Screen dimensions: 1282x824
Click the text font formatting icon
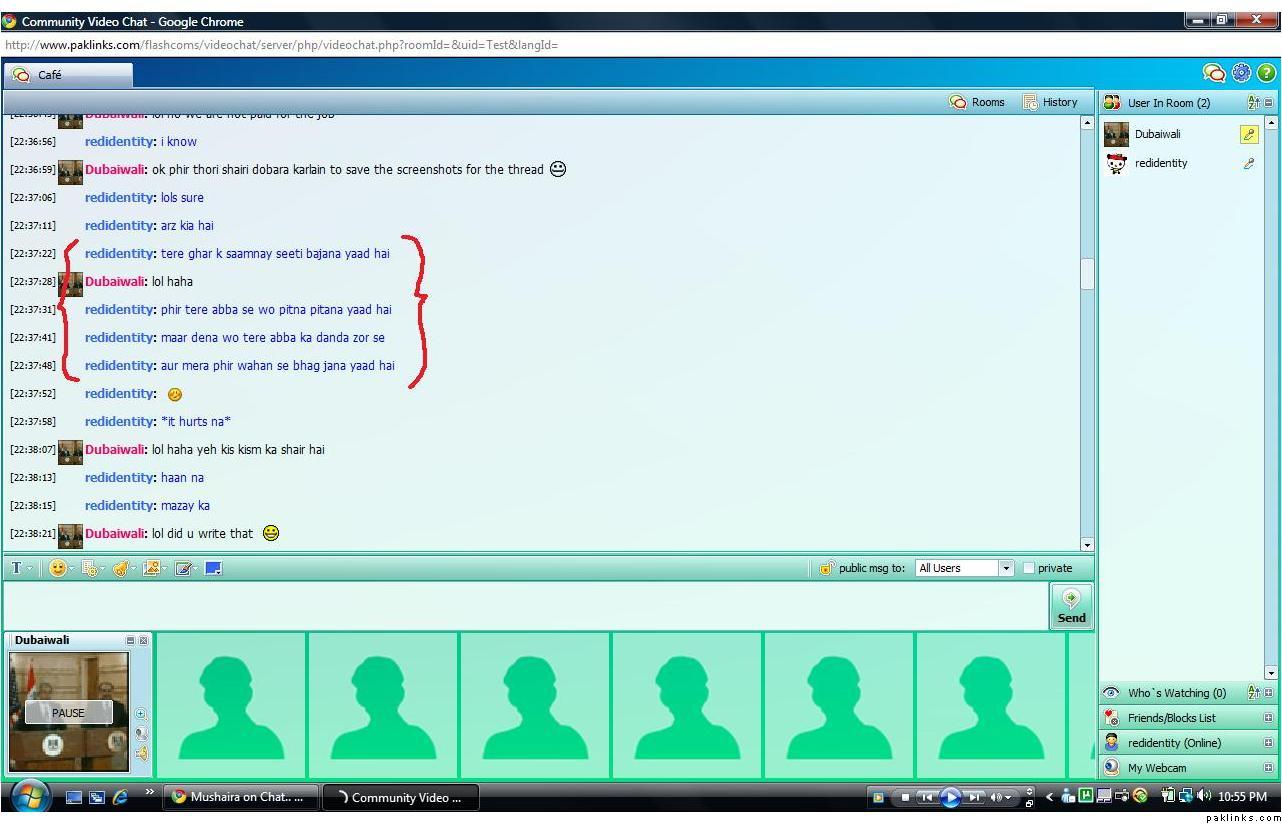(17, 568)
